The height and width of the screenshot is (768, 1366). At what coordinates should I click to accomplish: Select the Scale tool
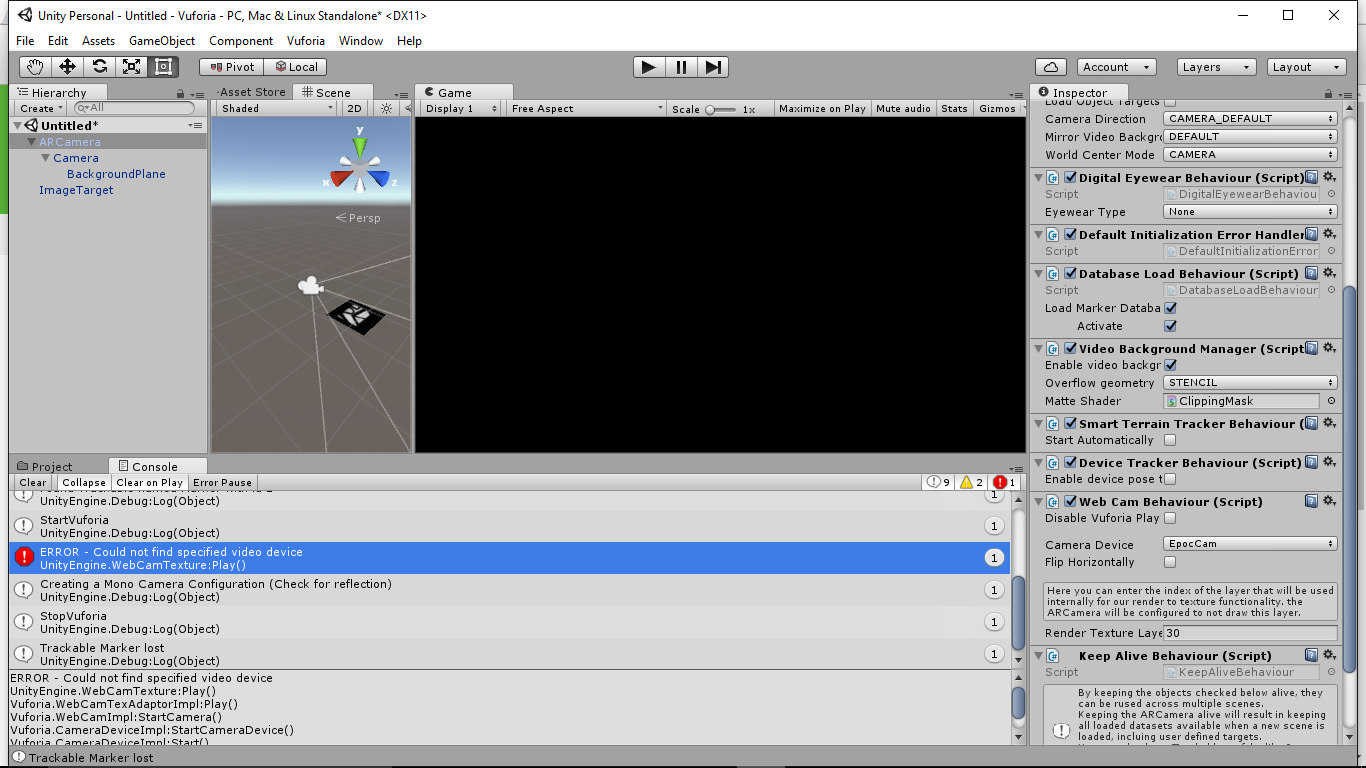pos(131,67)
